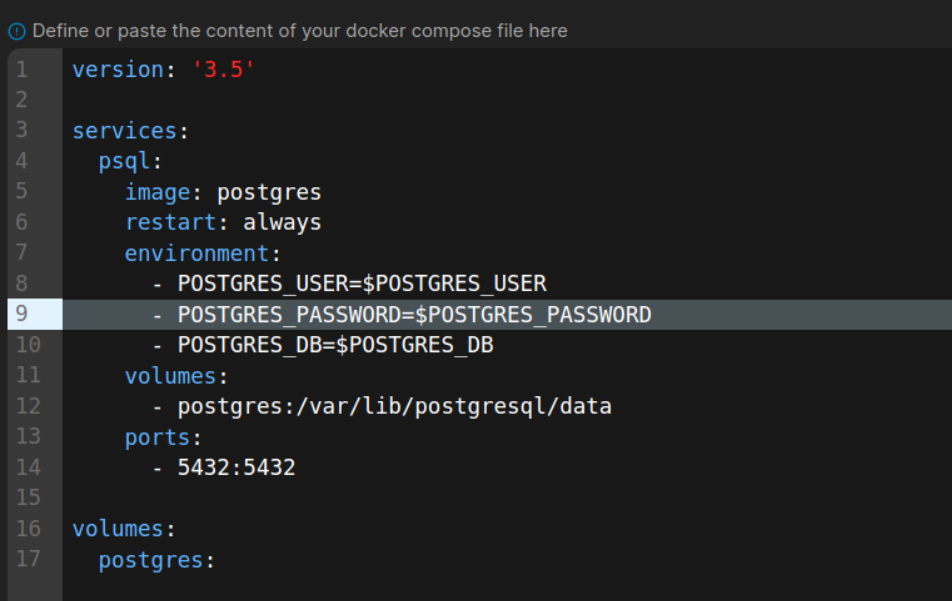Click the empty line 15 in the editor
Image resolution: width=952 pixels, height=601 pixels.
tap(400, 497)
